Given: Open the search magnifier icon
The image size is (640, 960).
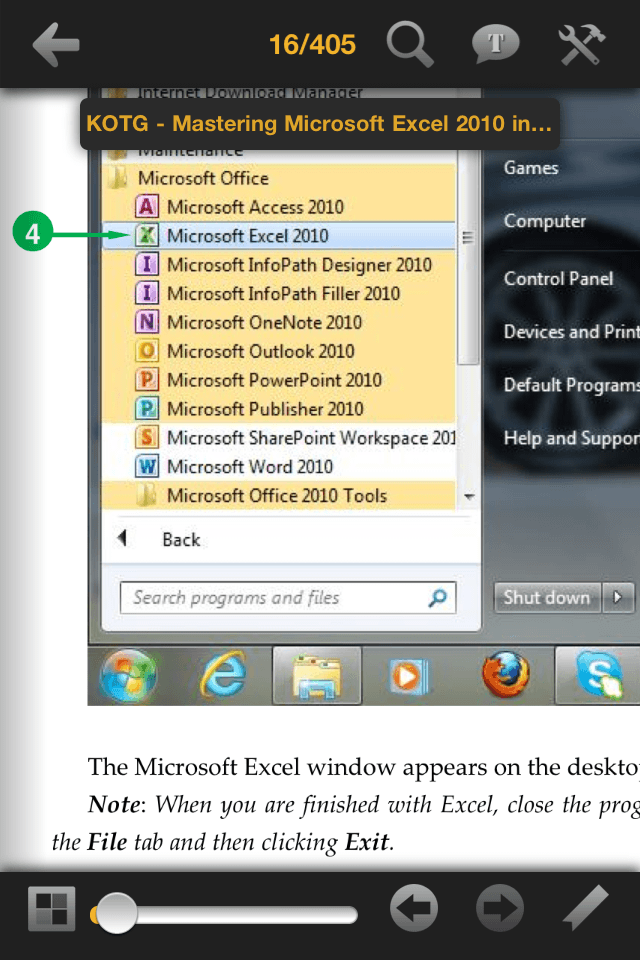Looking at the screenshot, I should pos(410,44).
